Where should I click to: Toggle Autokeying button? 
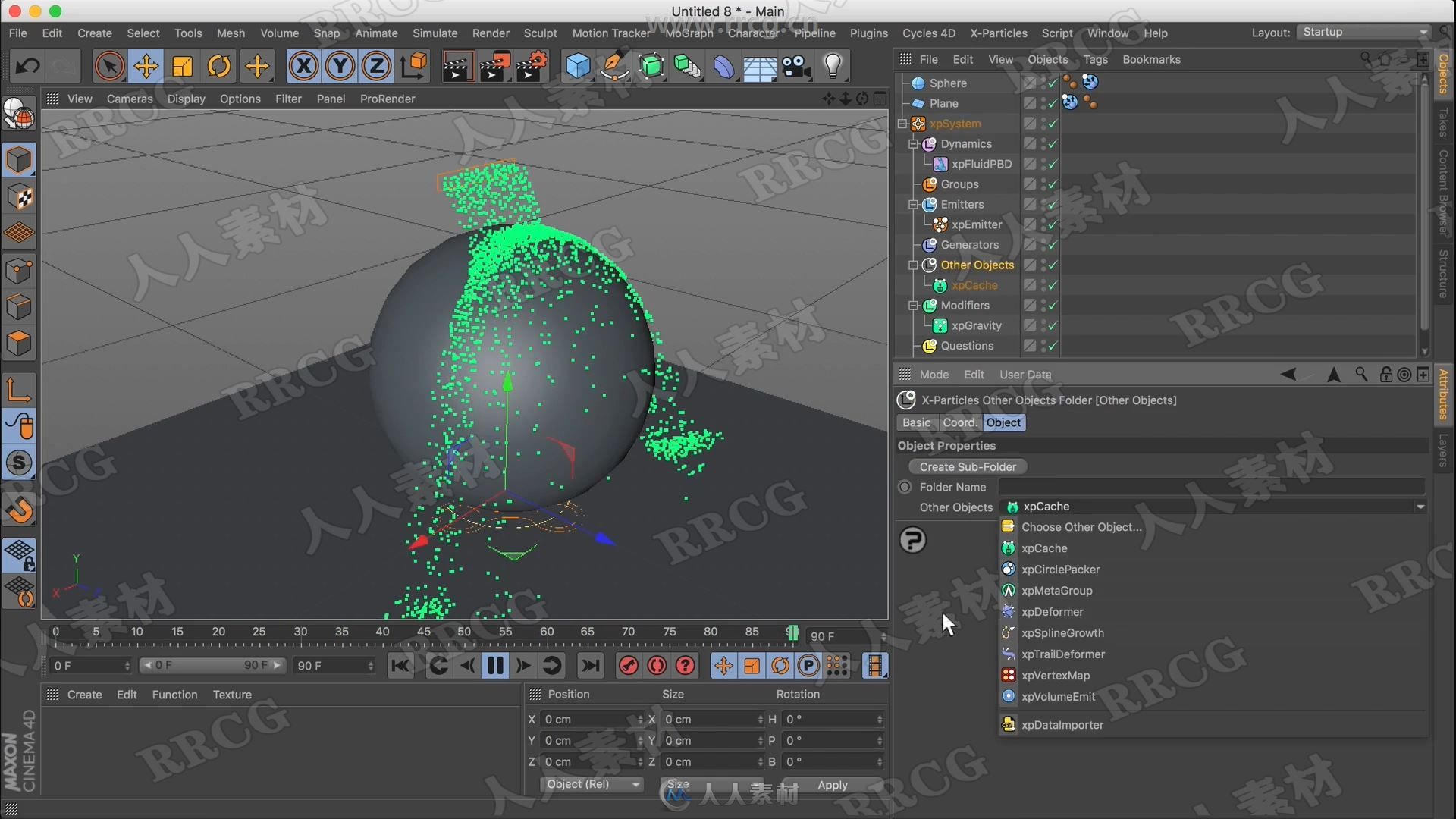[x=657, y=666]
